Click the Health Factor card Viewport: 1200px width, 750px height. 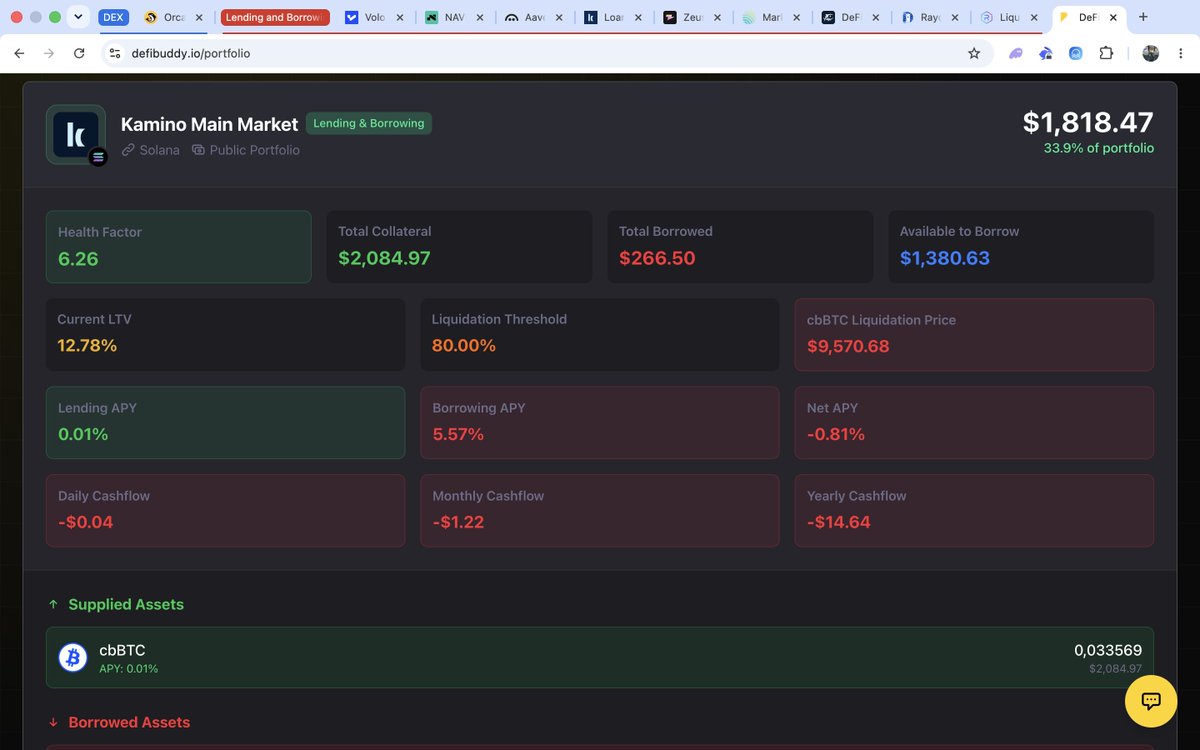tap(179, 246)
